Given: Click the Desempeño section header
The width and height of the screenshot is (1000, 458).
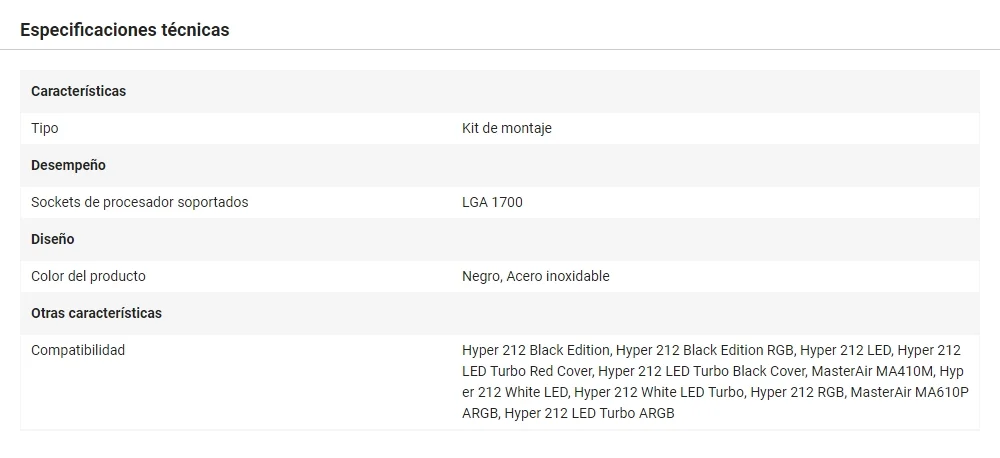Looking at the screenshot, I should click(x=68, y=165).
